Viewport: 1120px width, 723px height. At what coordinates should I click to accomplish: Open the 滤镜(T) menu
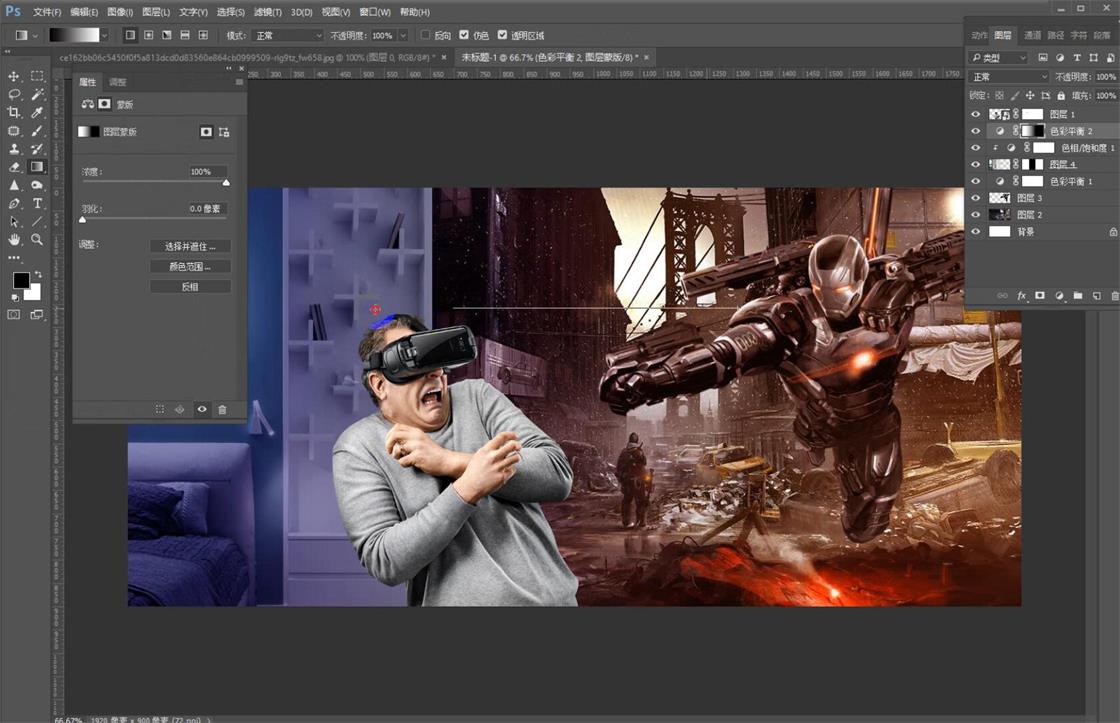(267, 12)
